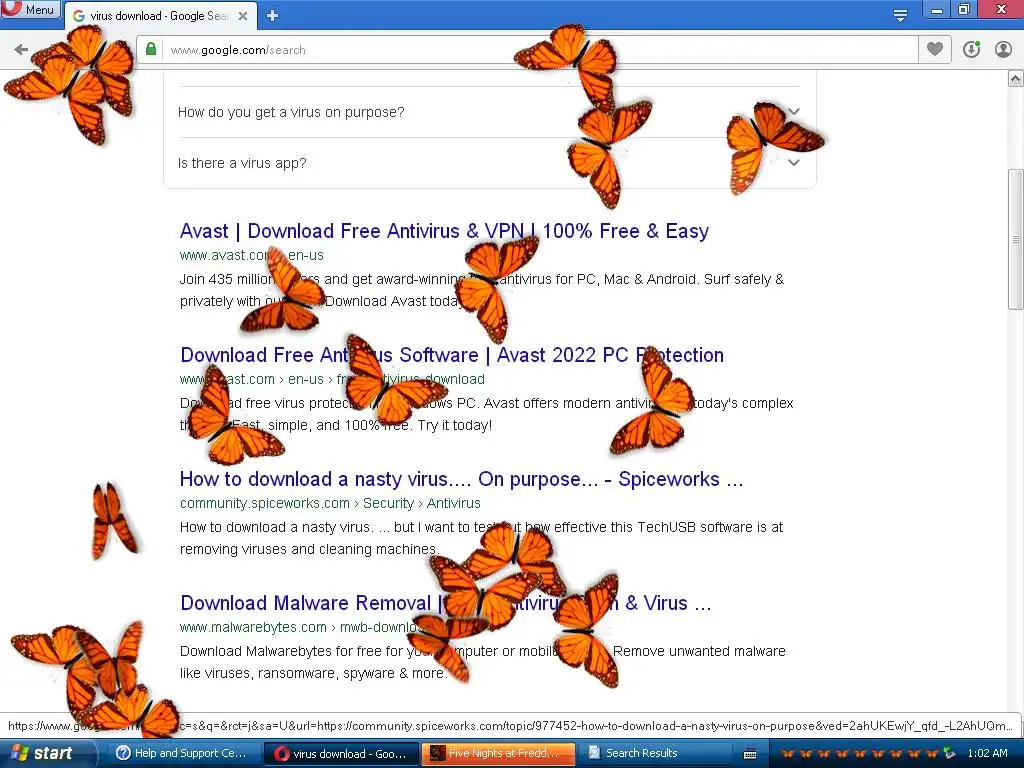This screenshot has height=768, width=1024.
Task: Restore down the Opera browser window
Action: click(x=964, y=10)
